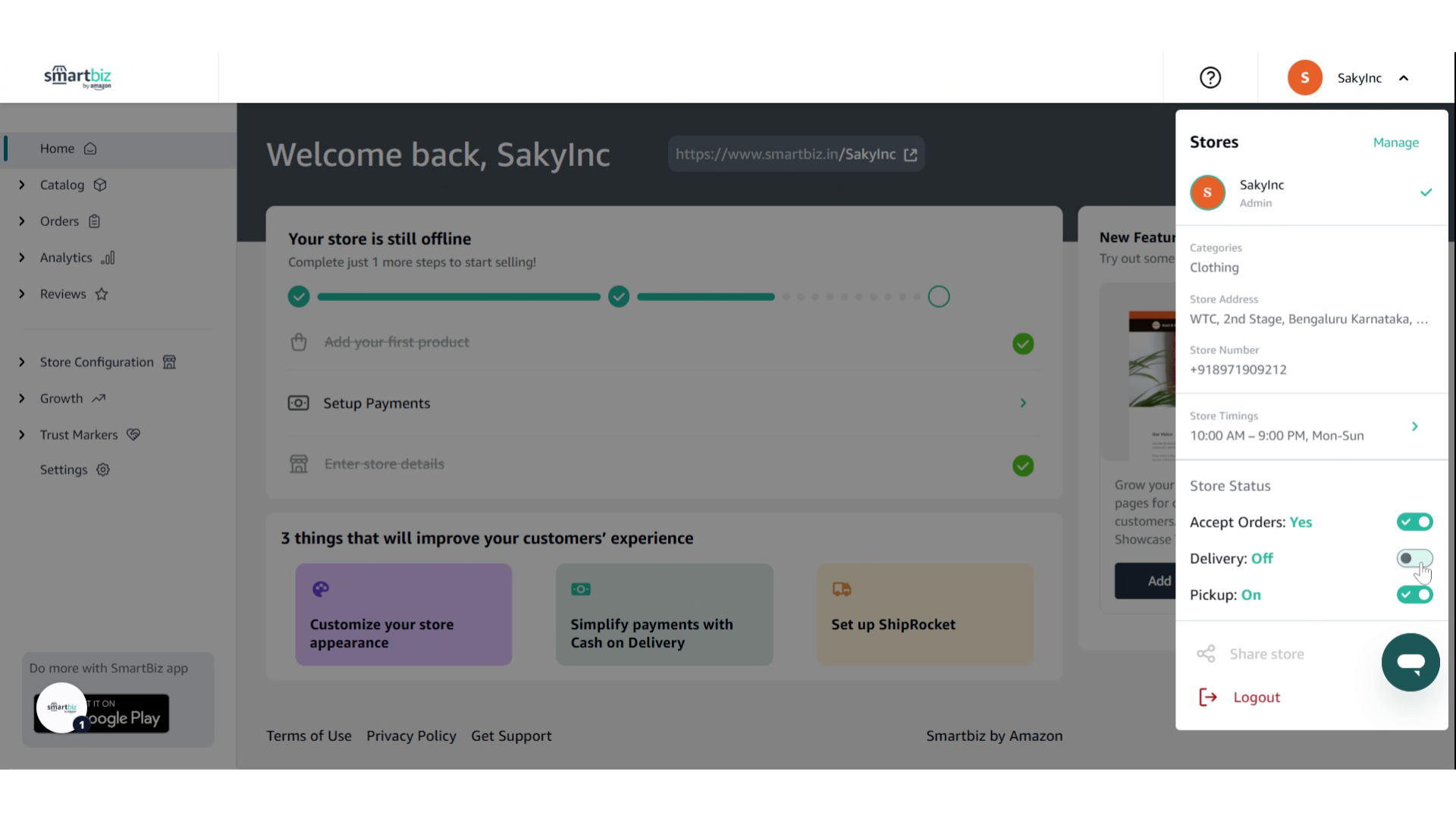Image resolution: width=1456 pixels, height=819 pixels.
Task: Click the Orders clipboard icon
Action: tap(94, 221)
